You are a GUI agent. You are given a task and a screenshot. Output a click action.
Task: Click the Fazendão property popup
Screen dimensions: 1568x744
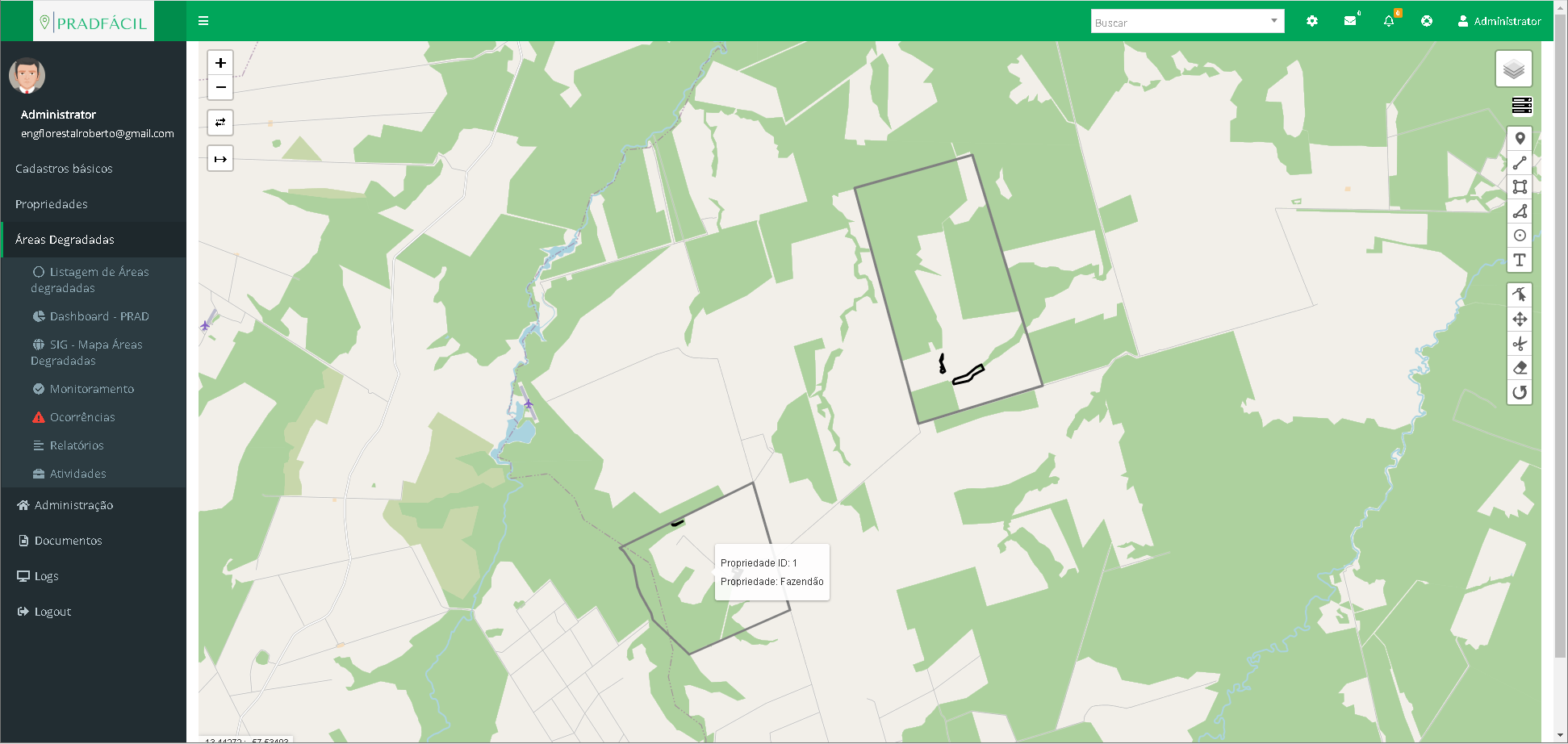[771, 572]
